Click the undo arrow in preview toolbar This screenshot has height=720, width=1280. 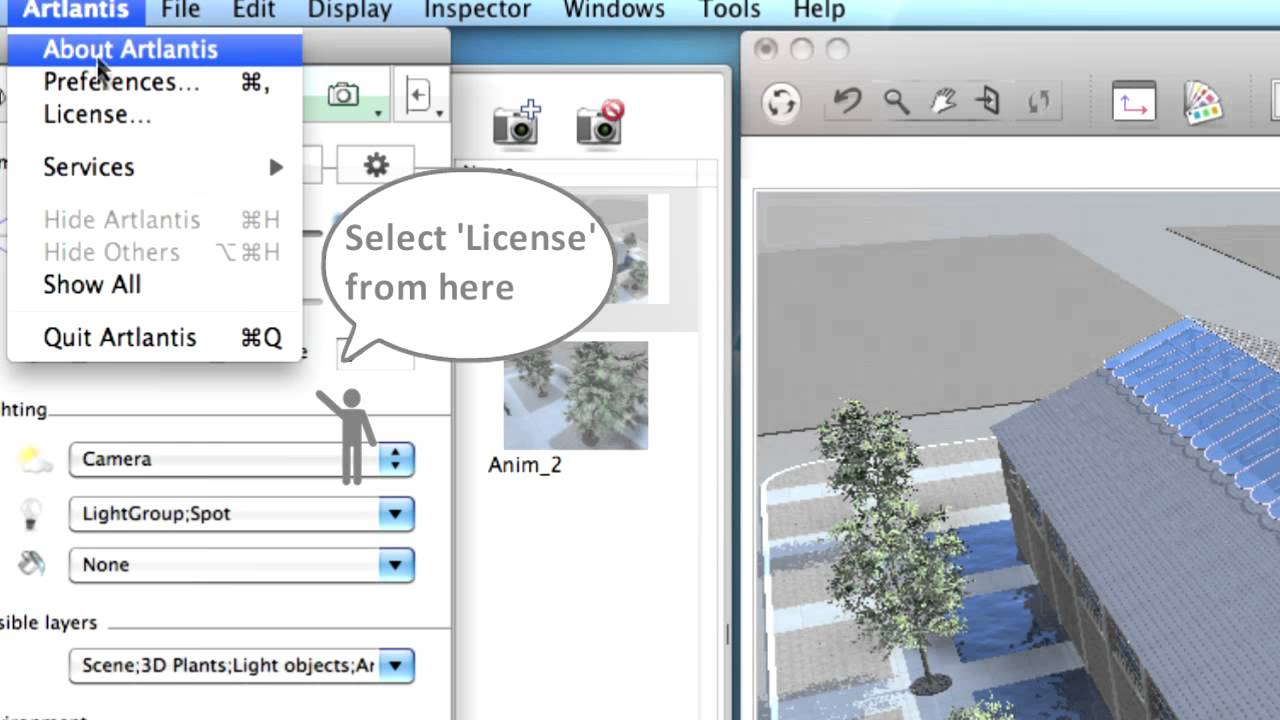848,101
